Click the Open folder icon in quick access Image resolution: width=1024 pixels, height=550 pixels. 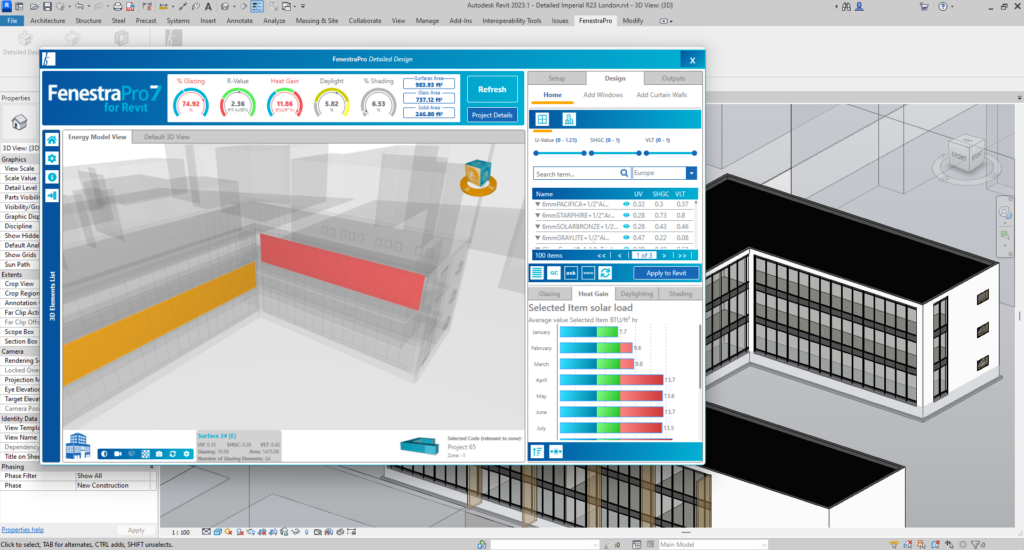34,6
